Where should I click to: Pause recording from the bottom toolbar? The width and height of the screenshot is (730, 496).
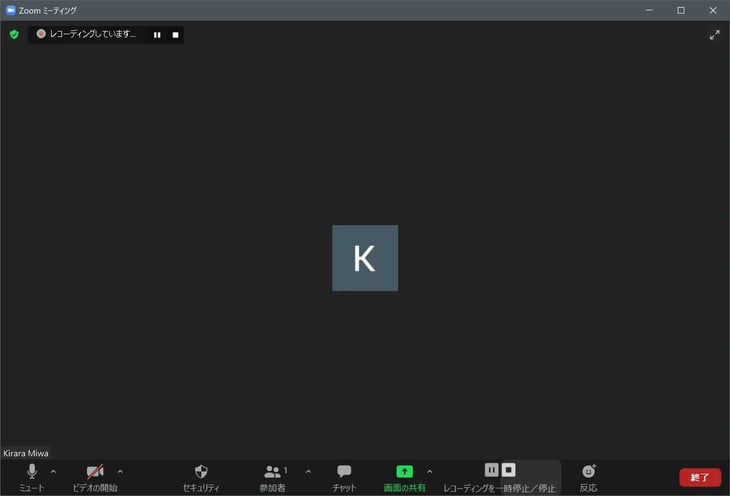(x=491, y=470)
